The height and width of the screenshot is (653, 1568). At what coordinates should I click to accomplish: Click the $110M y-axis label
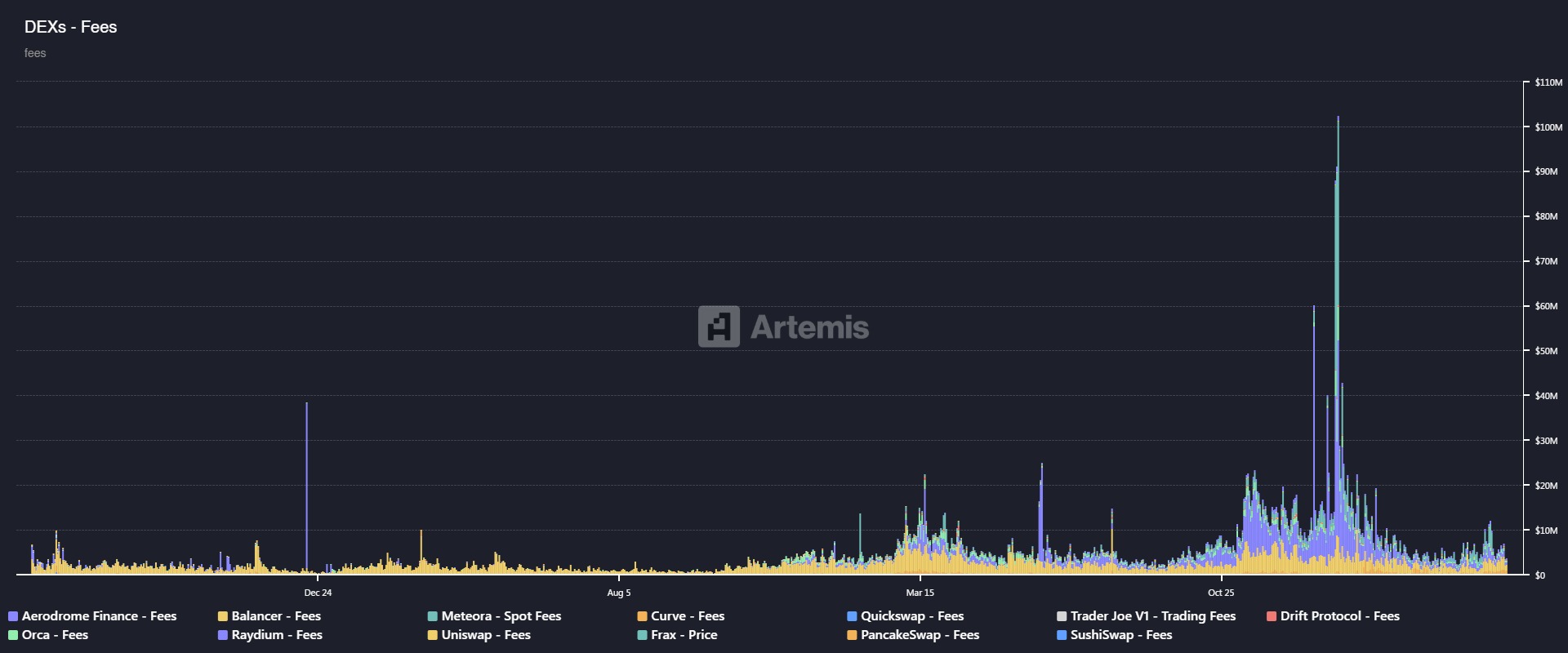tap(1548, 82)
